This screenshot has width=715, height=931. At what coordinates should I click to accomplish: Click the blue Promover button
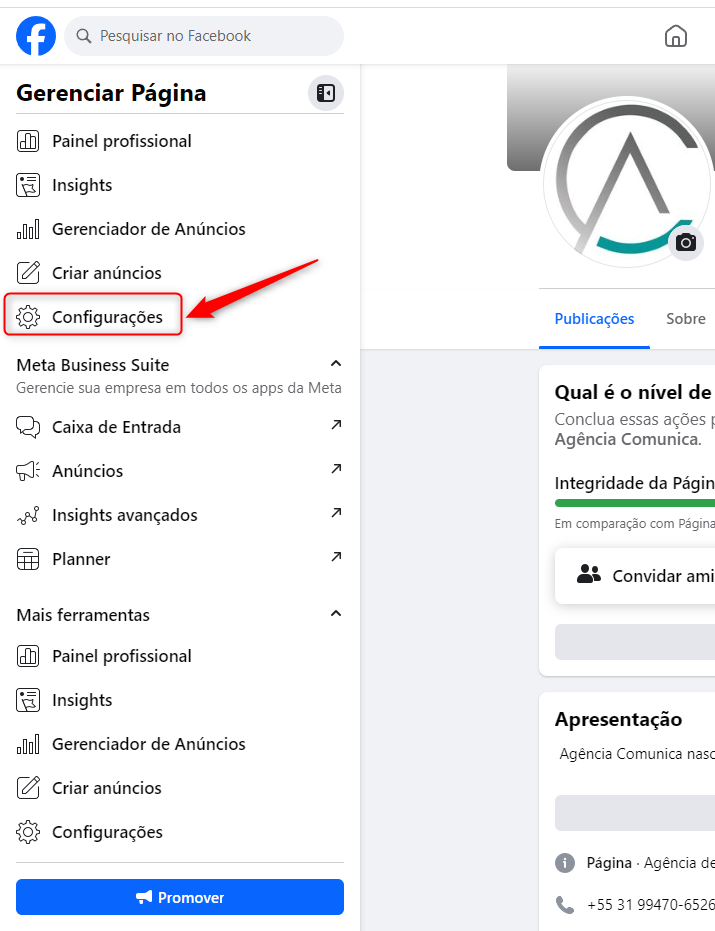pyautogui.click(x=180, y=897)
